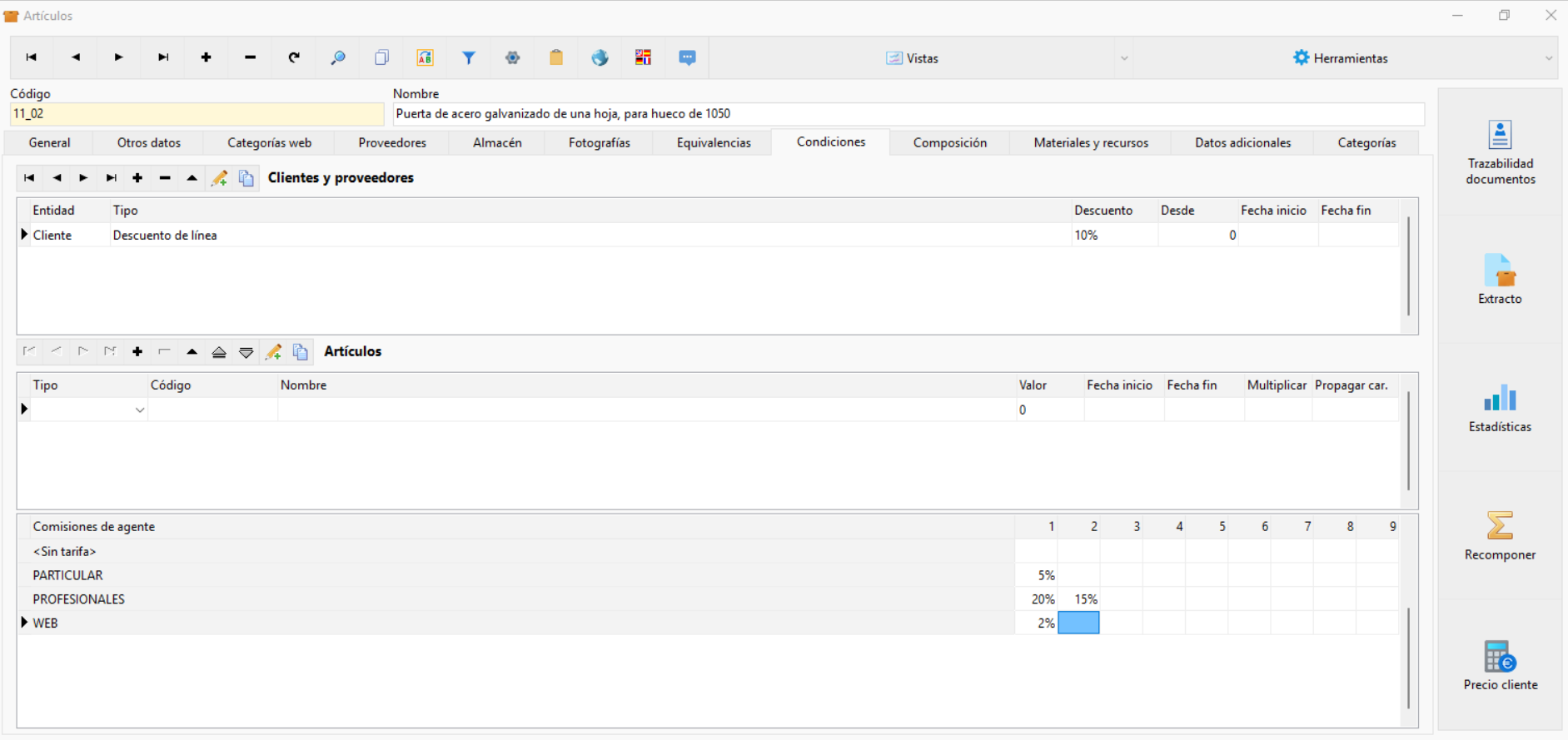The height and width of the screenshot is (740, 1568).
Task: Open the Extracto side panel icon
Action: click(1500, 280)
